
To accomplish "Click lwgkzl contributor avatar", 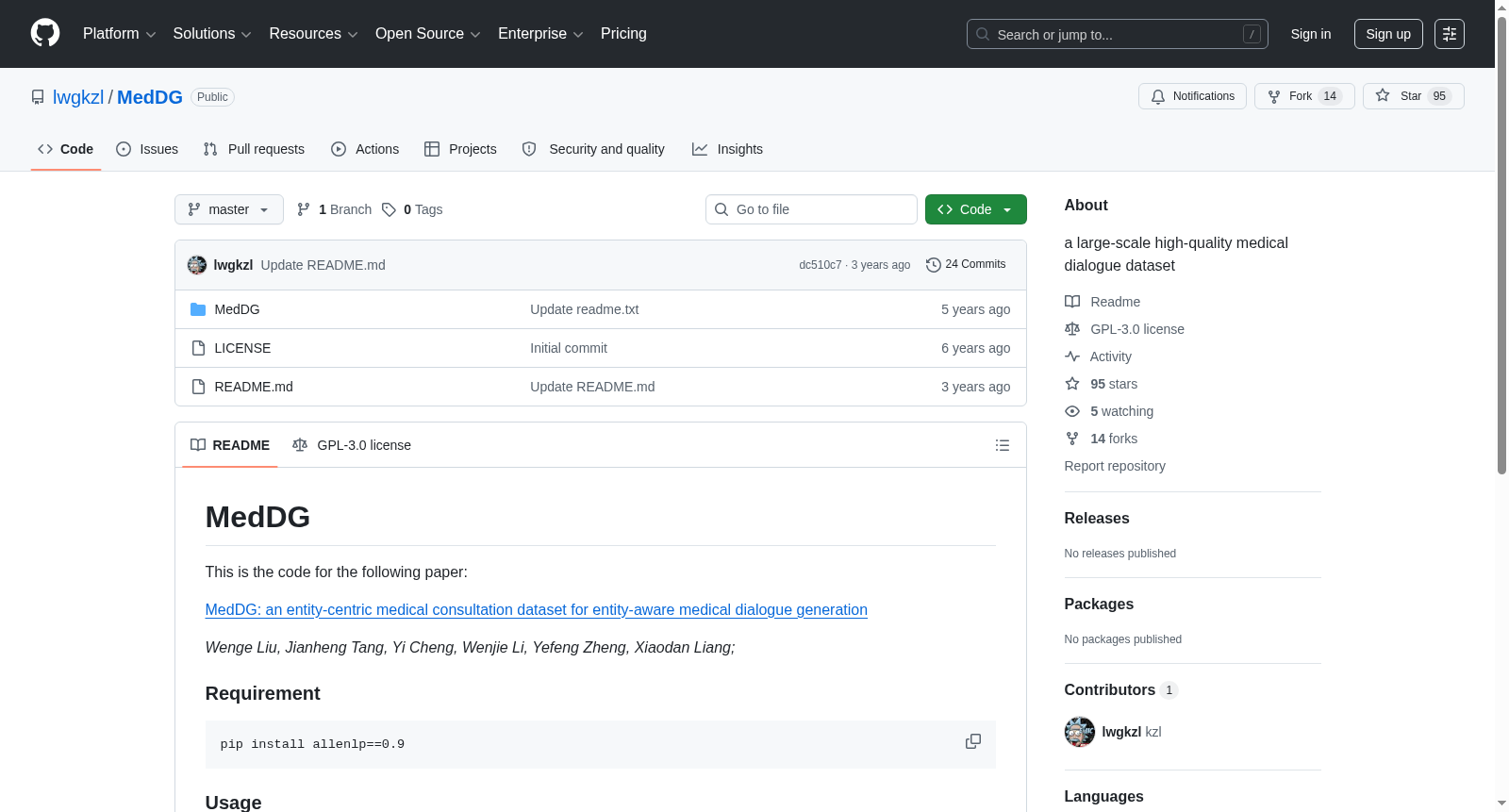I will [x=1080, y=732].
